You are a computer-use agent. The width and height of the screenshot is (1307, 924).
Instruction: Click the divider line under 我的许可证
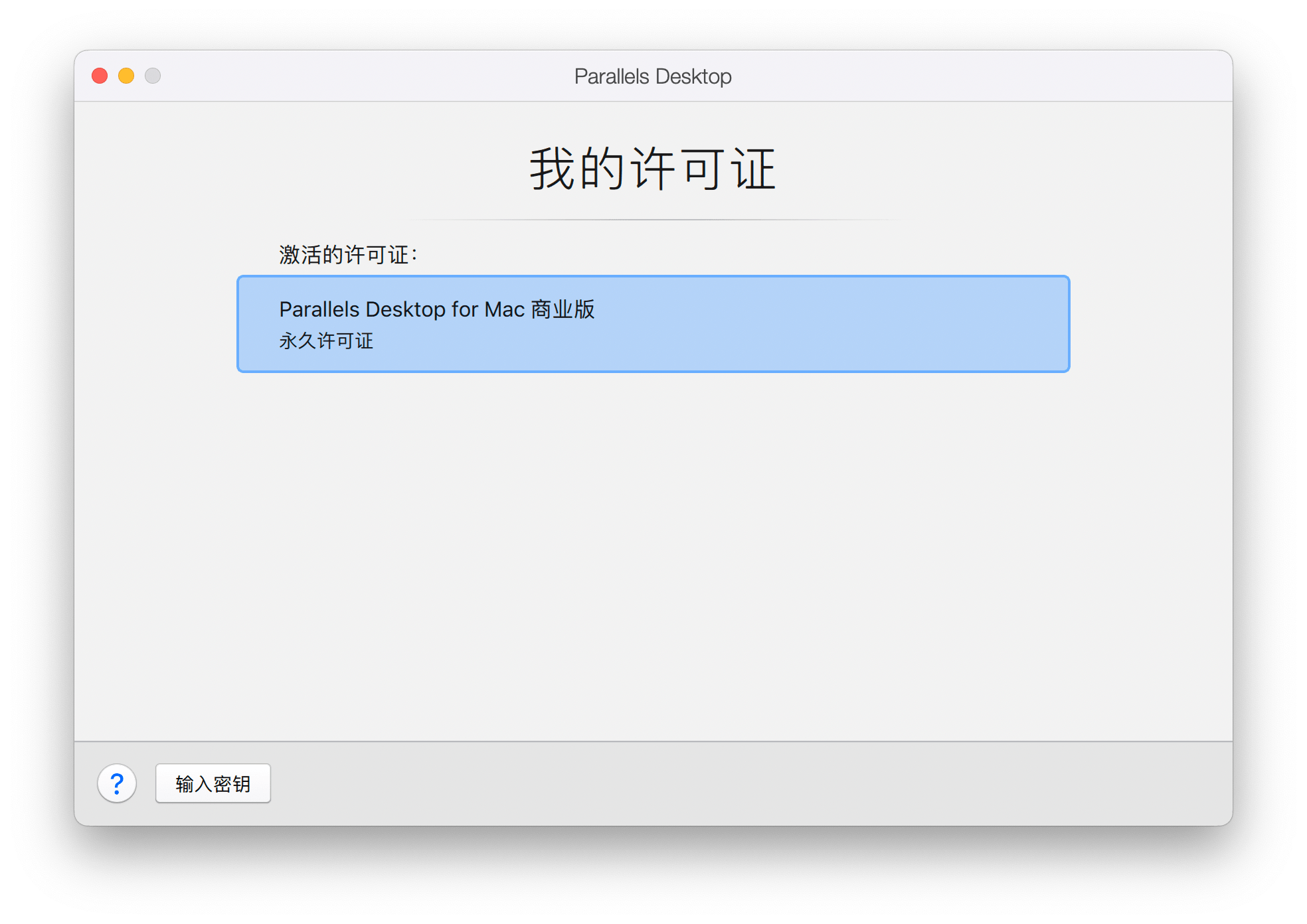653,219
